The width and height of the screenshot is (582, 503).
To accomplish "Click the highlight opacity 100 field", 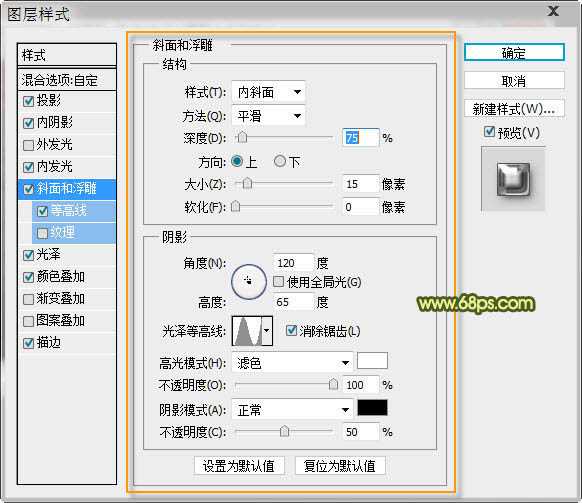I will tap(360, 385).
